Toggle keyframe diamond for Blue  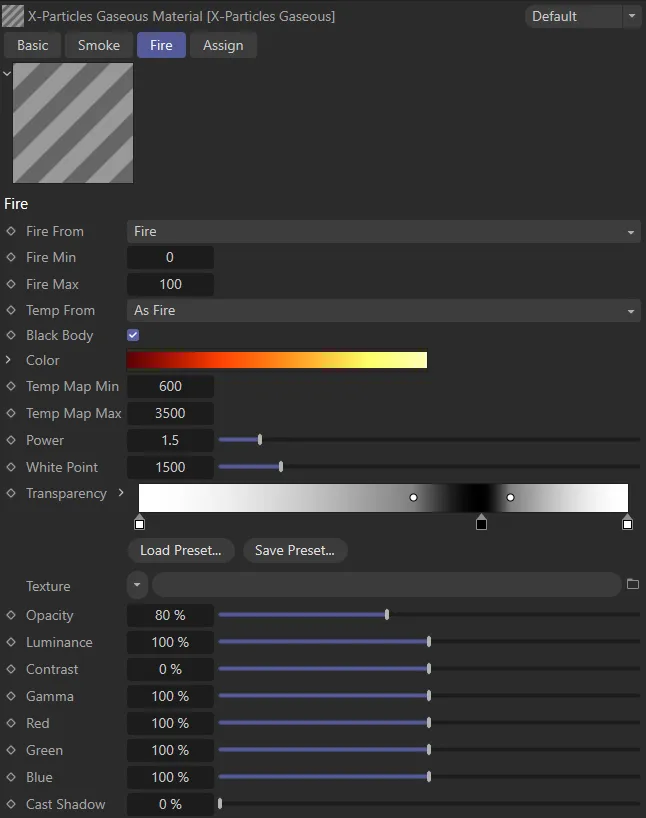[11, 777]
